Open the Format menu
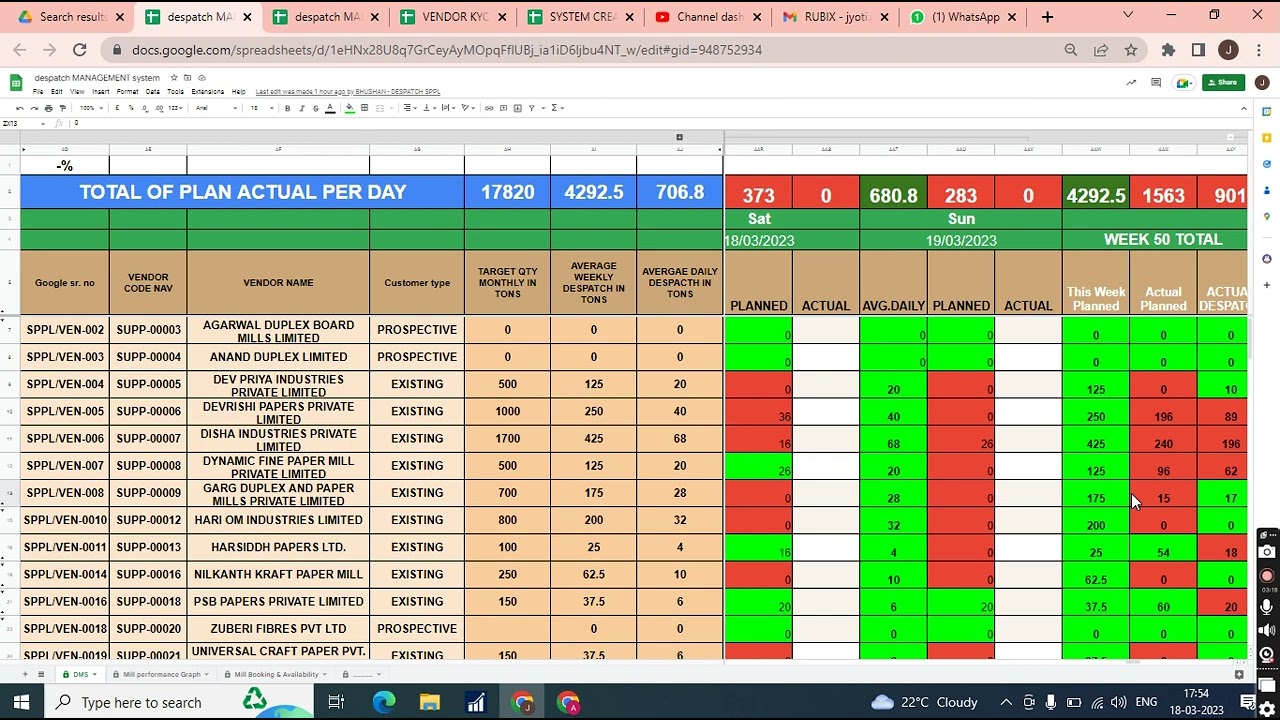1280x720 pixels. (x=127, y=92)
